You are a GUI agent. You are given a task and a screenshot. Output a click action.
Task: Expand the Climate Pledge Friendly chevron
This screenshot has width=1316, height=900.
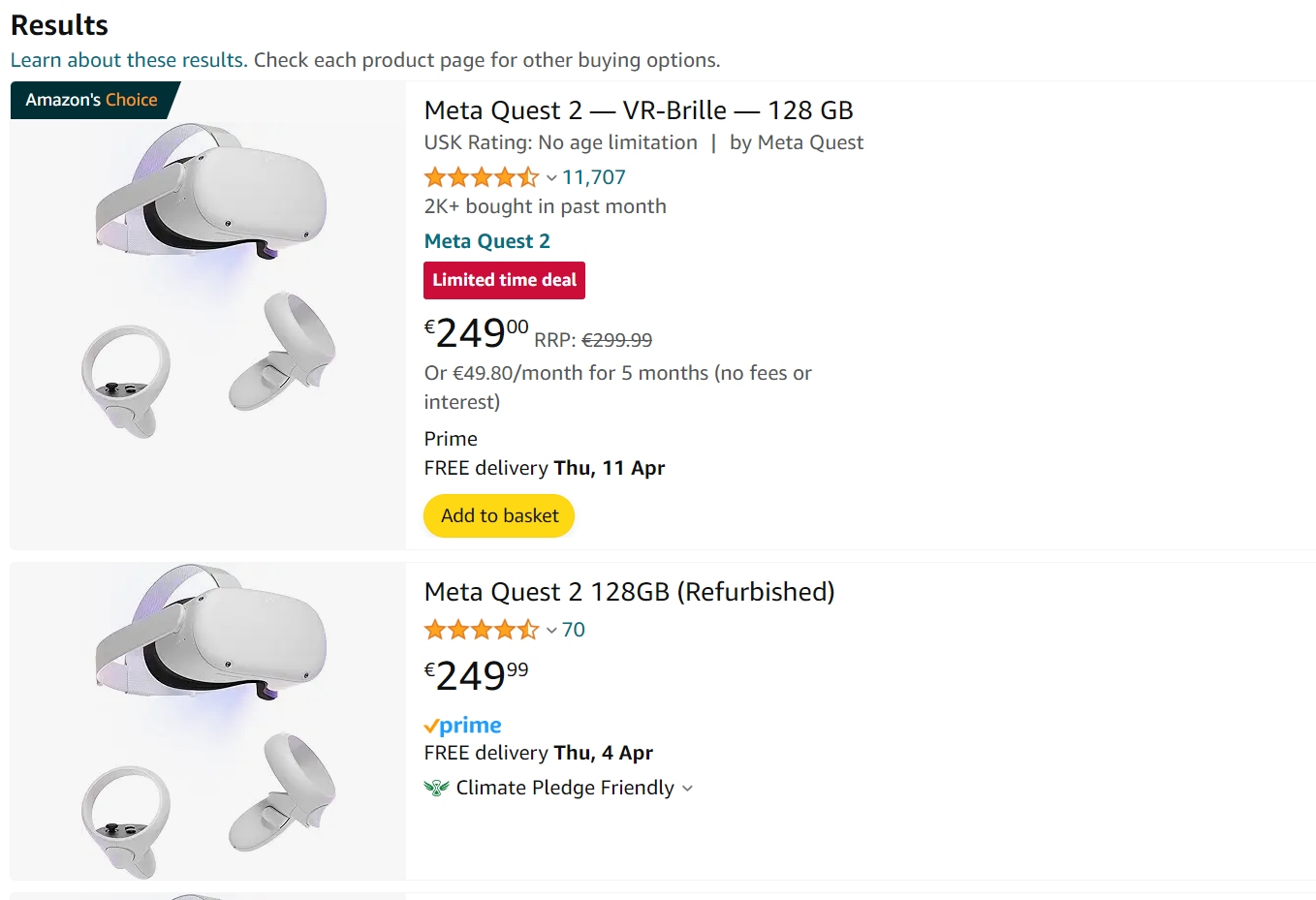tap(688, 789)
